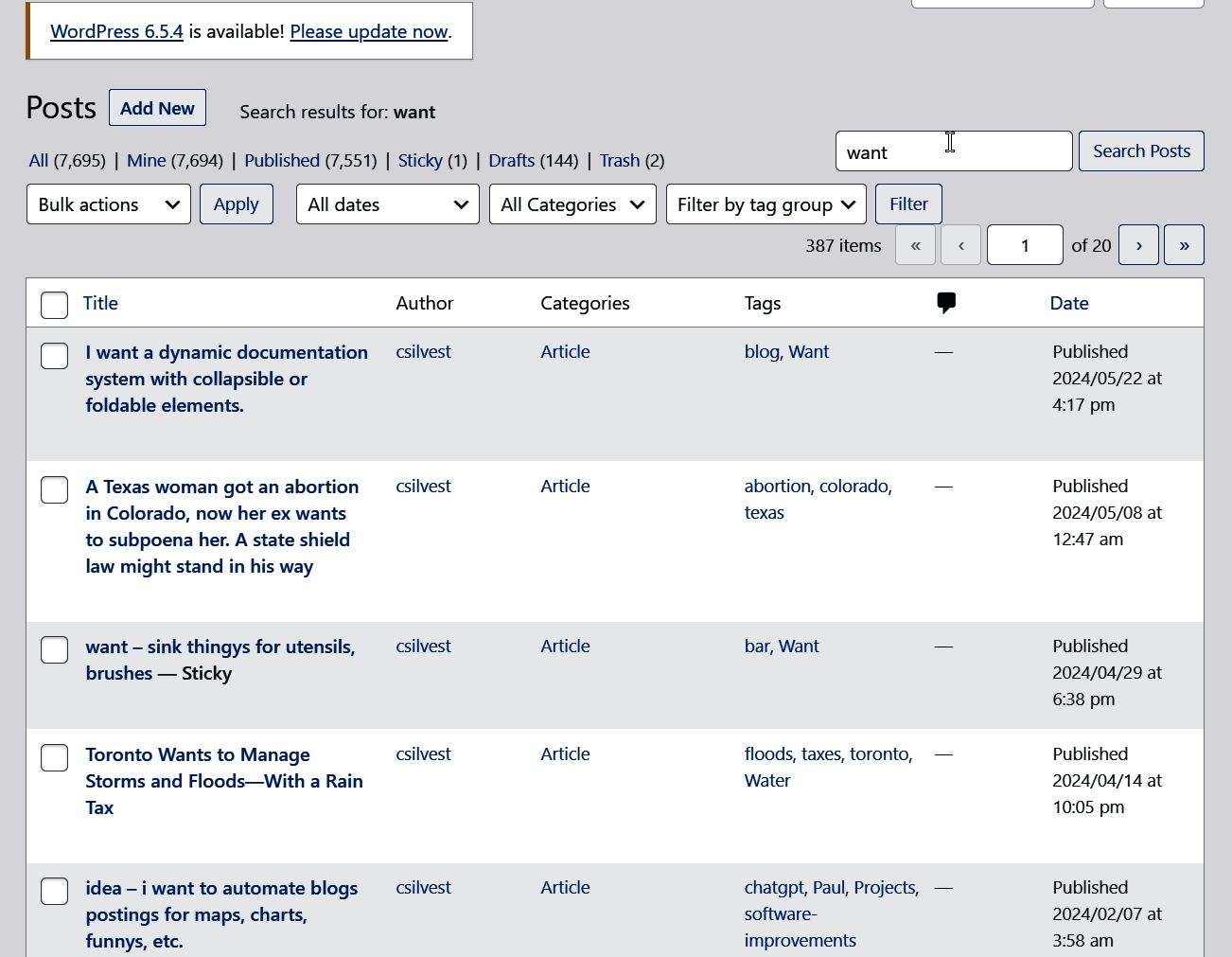Open the All Categories dropdown
The image size is (1232, 957).
[x=572, y=204]
